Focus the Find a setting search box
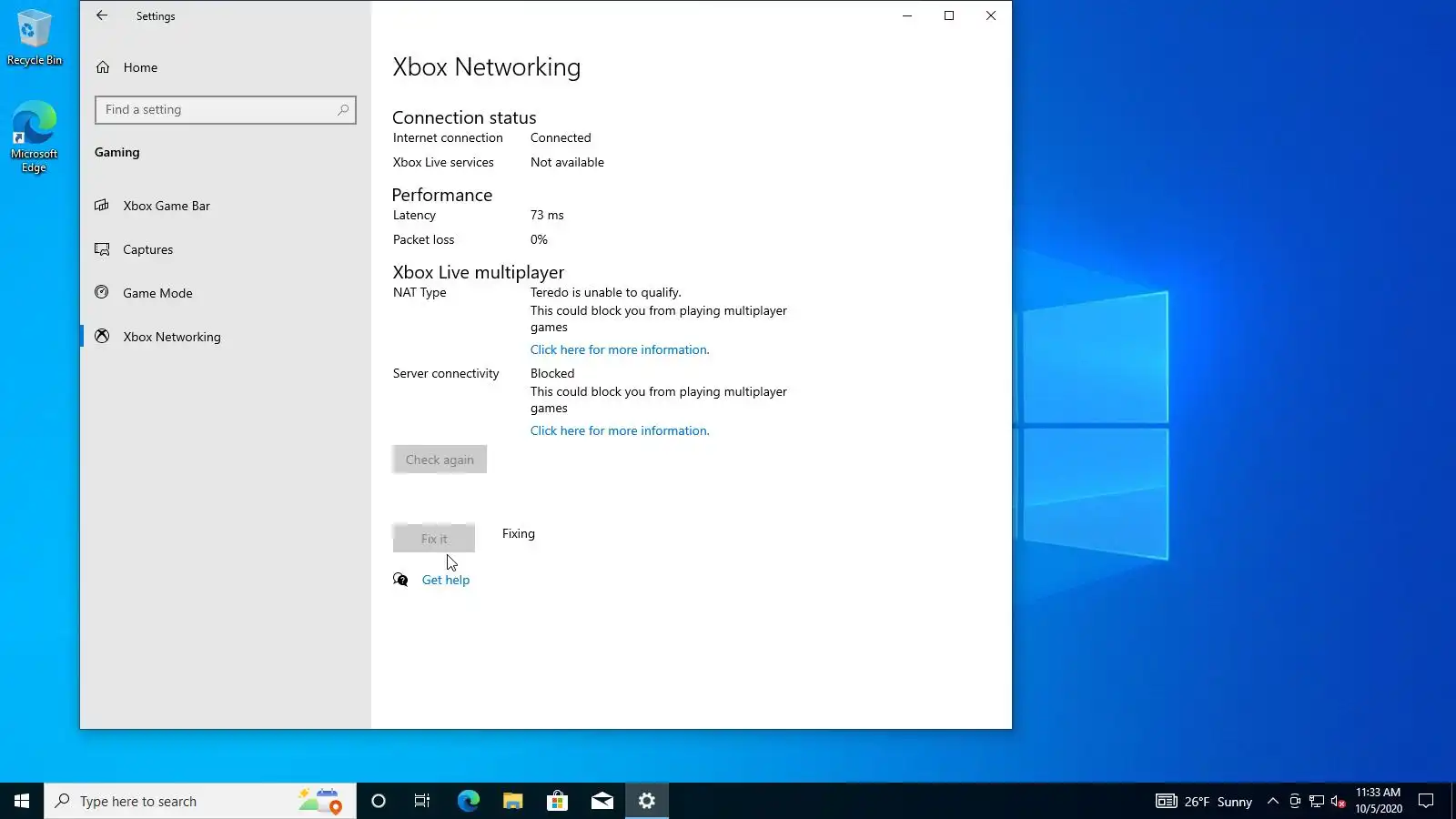1456x819 pixels. point(226,110)
